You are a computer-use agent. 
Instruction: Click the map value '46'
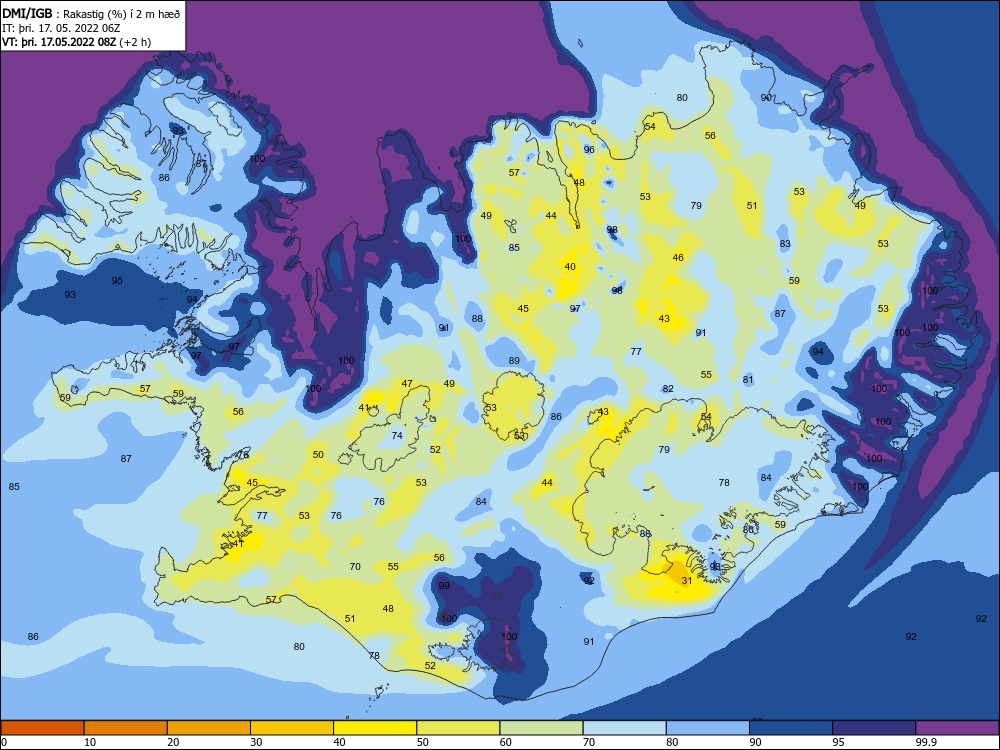678,258
